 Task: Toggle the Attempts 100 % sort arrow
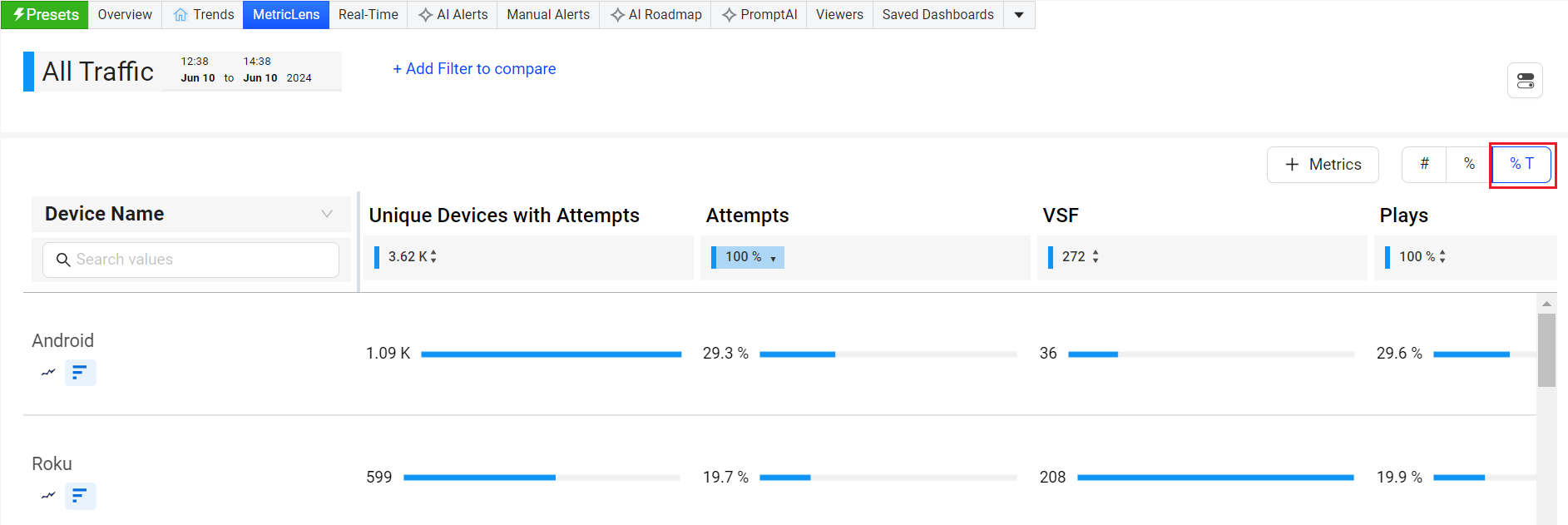click(x=773, y=258)
